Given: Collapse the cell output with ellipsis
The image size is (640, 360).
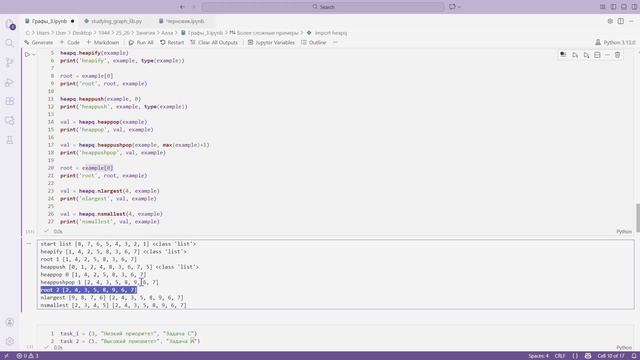Looking at the screenshot, I should click(x=29, y=244).
